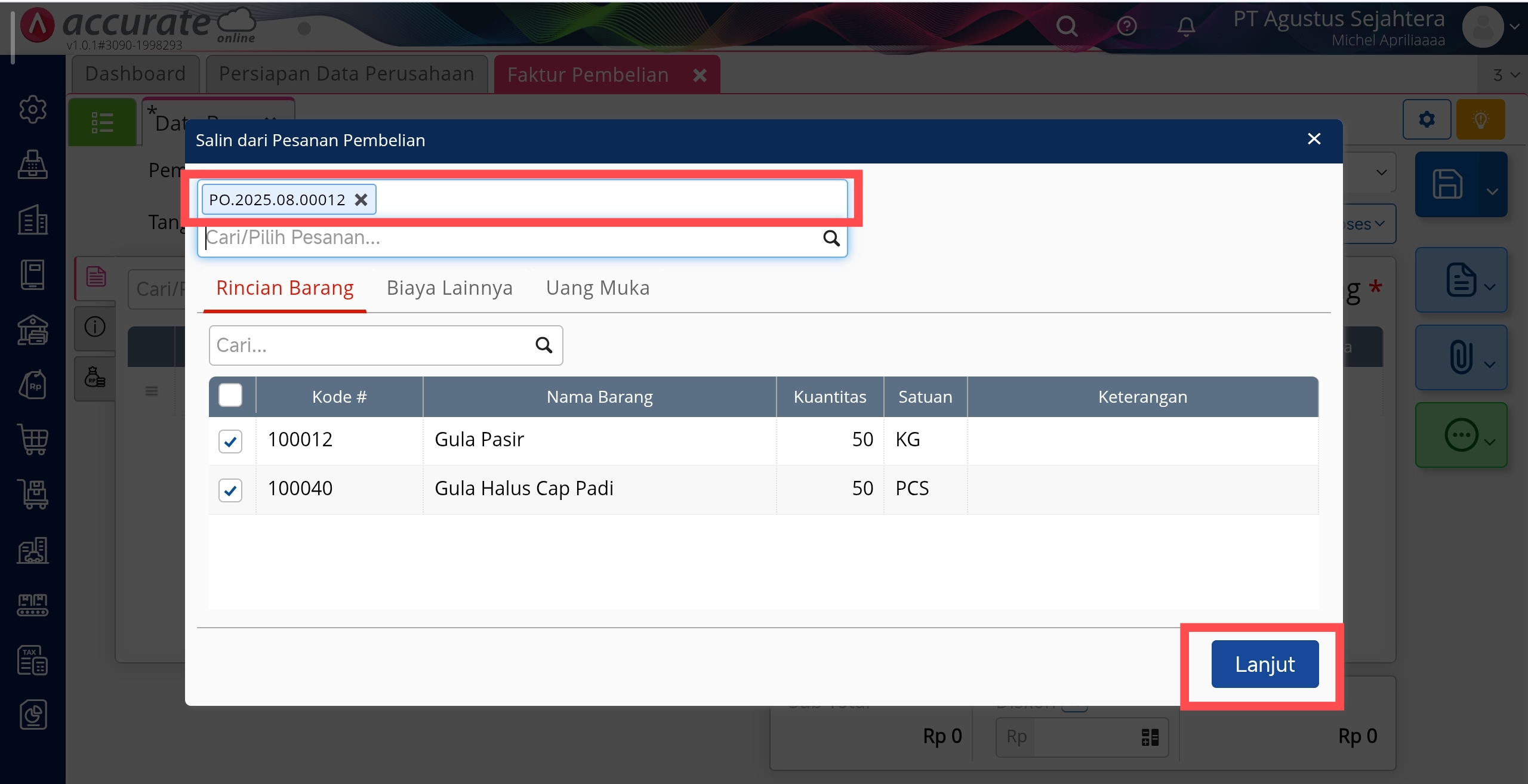Click the top bar search magnifier
The width and height of the screenshot is (1528, 784).
pyautogui.click(x=1067, y=26)
